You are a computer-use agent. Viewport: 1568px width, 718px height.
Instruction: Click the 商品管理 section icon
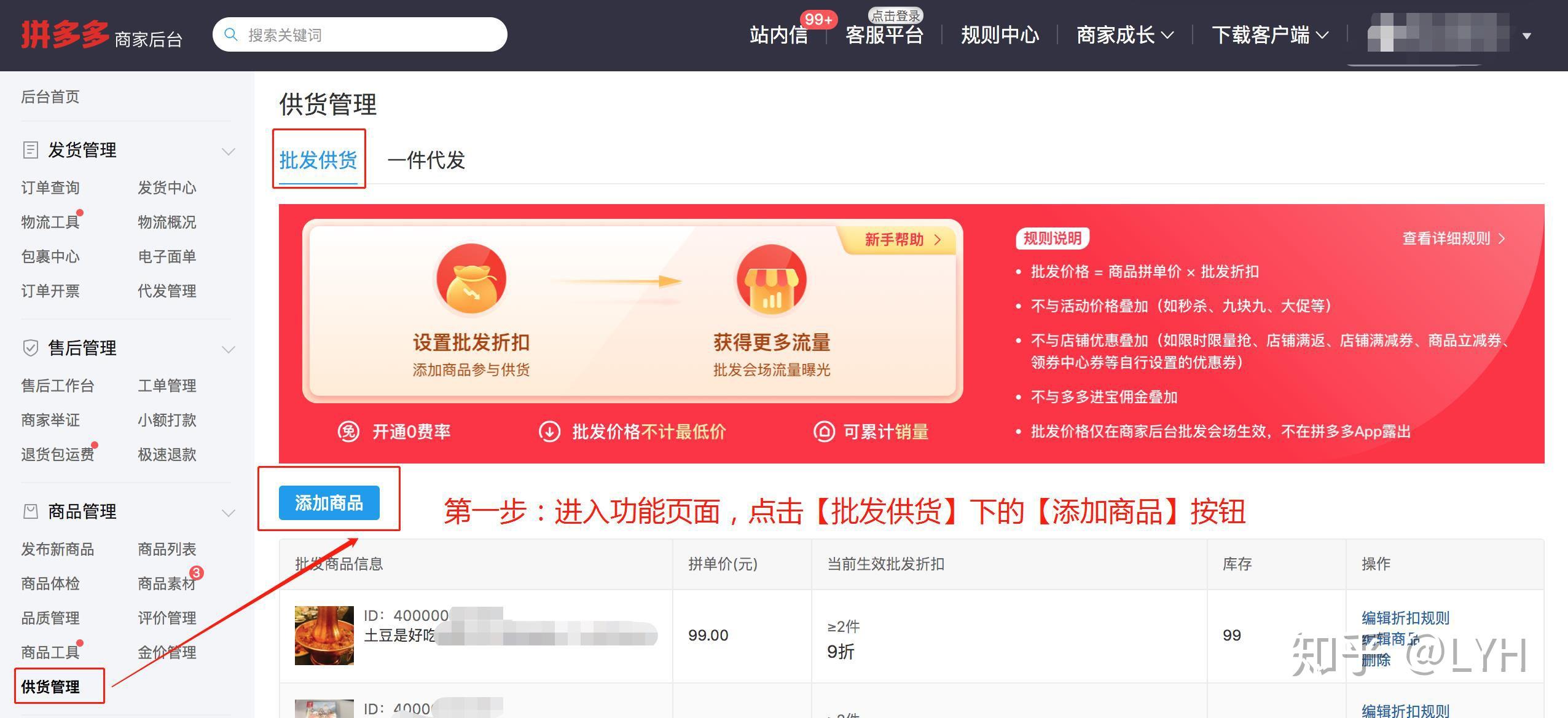pos(30,511)
